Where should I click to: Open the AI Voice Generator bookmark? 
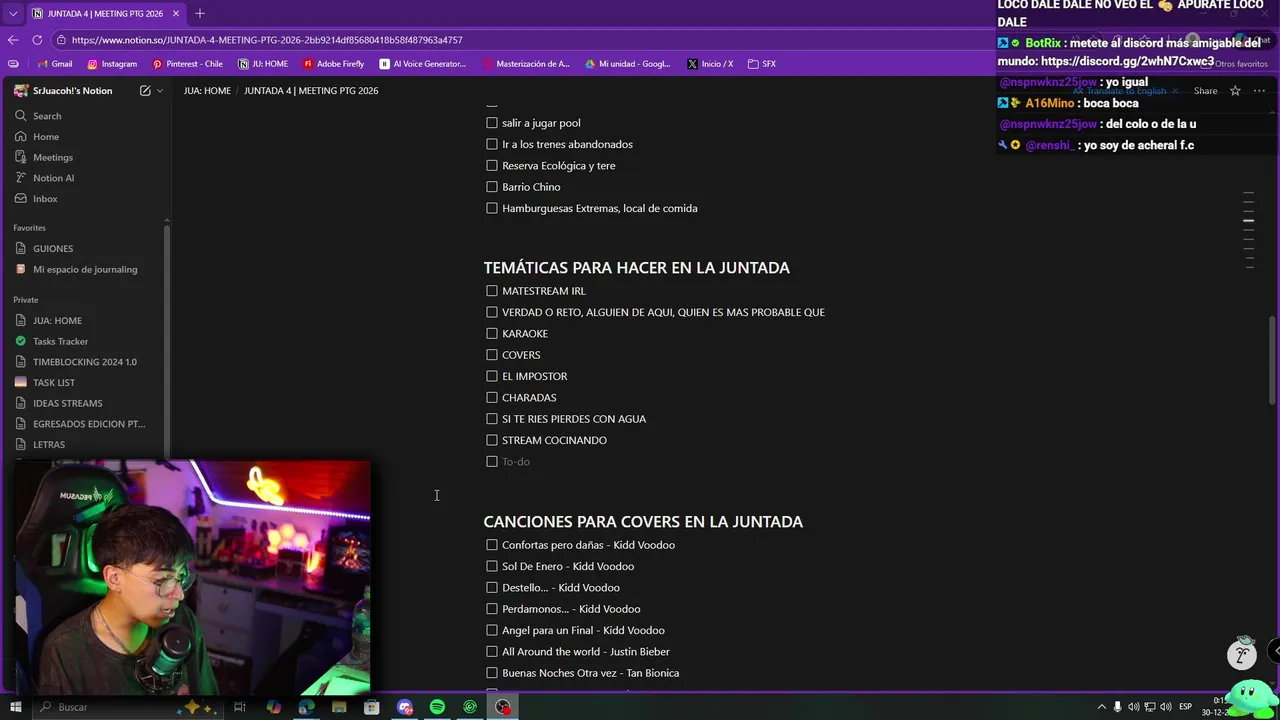(423, 64)
